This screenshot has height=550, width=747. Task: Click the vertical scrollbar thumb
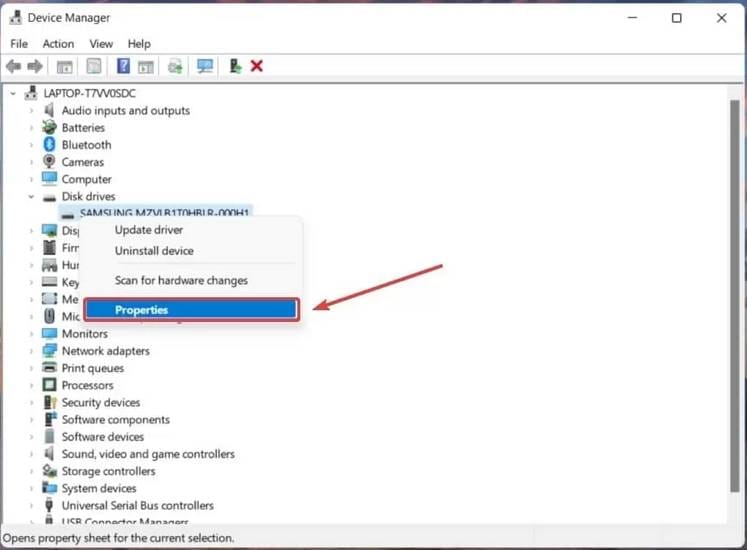735,295
